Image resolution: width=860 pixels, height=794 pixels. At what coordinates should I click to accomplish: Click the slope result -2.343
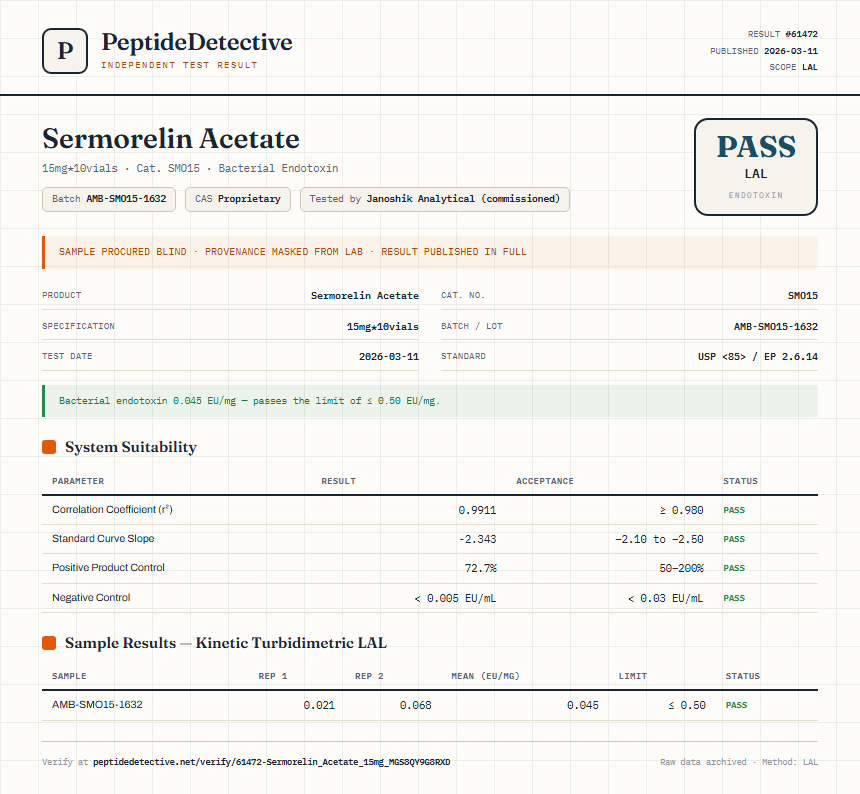point(477,539)
